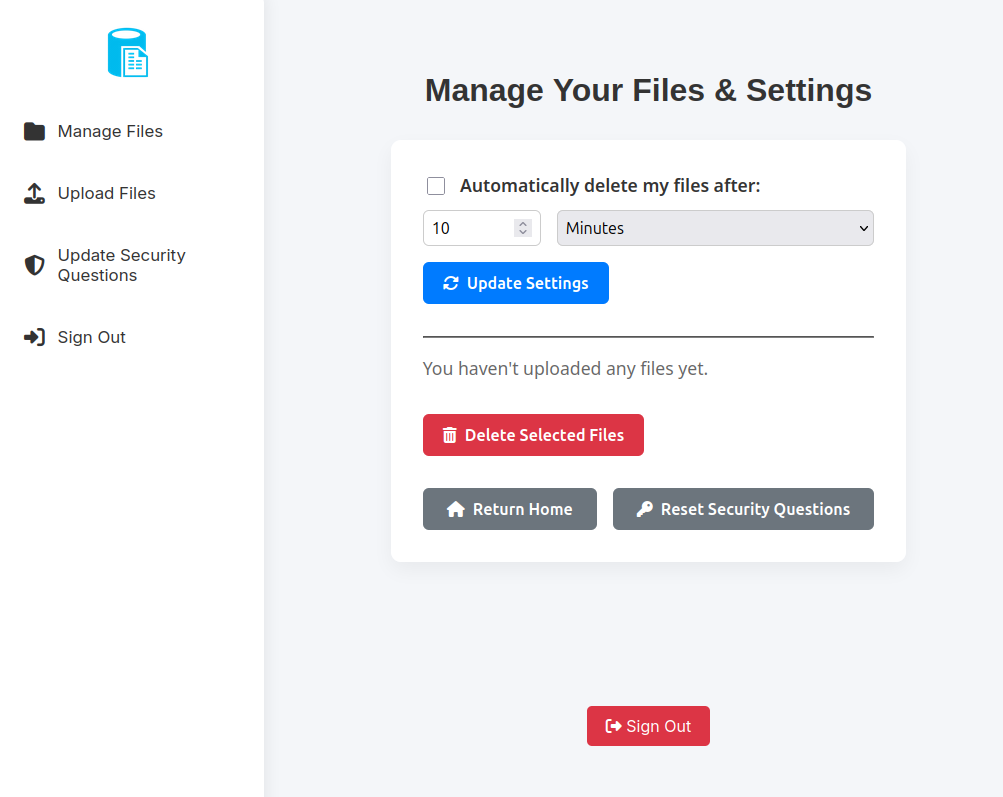Click the upload icon beside Upload Files
Image resolution: width=1003 pixels, height=797 pixels.
35,193
